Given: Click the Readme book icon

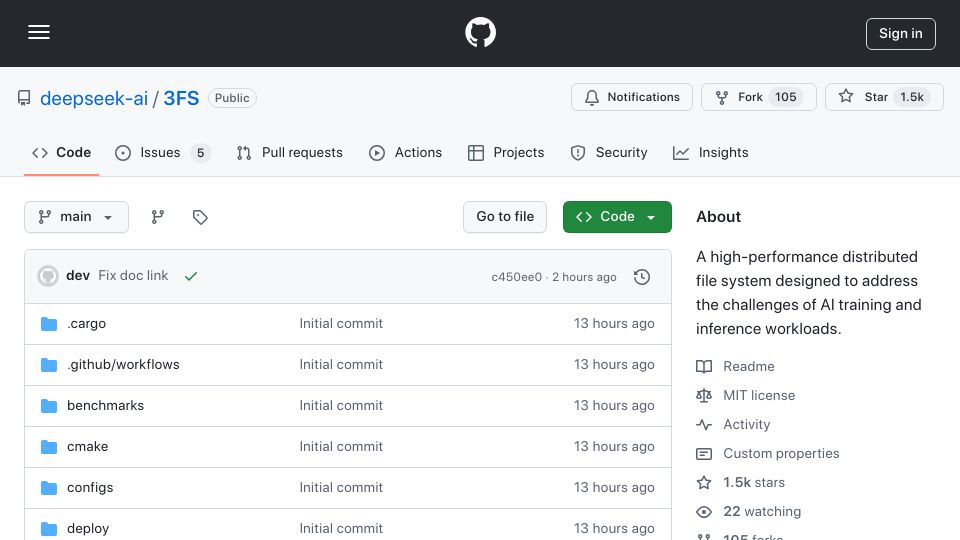Looking at the screenshot, I should [704, 367].
